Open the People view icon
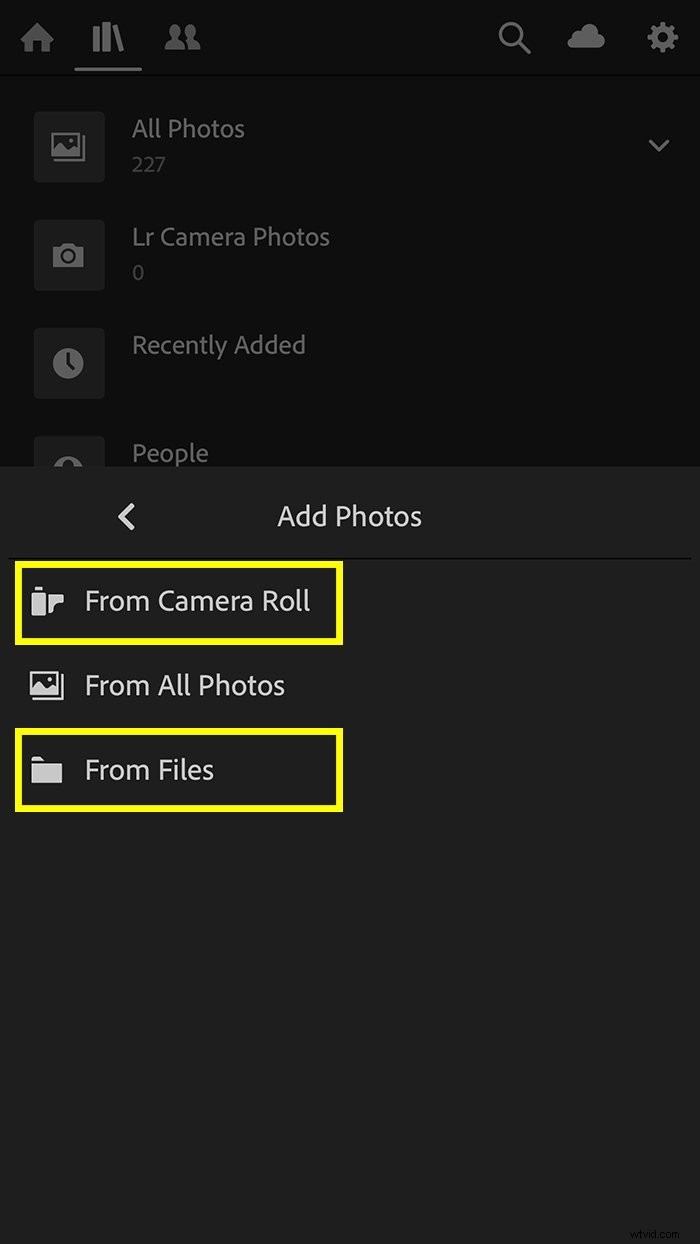700x1244 pixels. [x=182, y=38]
